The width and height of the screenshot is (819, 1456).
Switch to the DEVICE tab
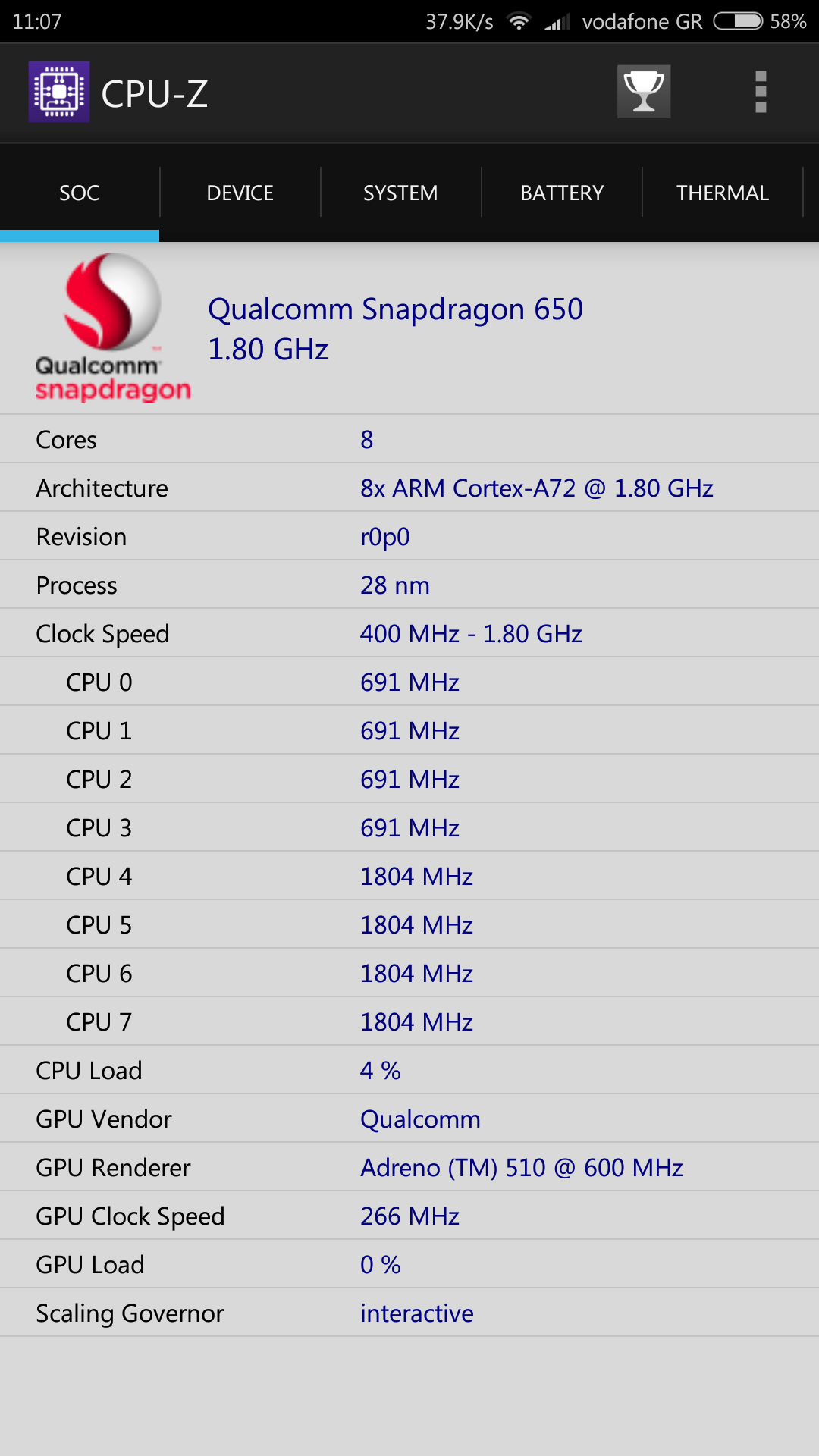point(240,193)
